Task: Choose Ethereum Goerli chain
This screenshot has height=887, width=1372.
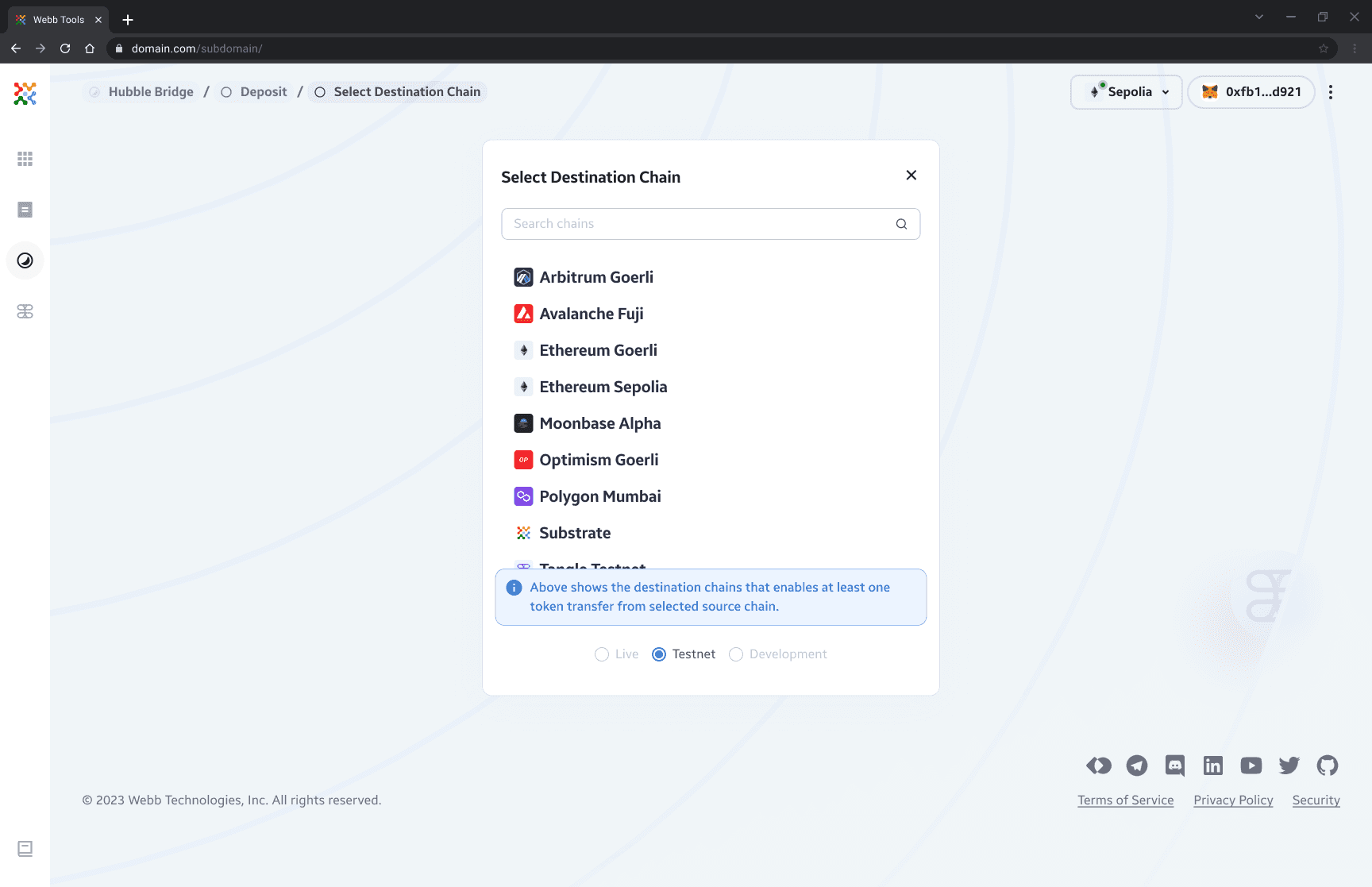Action: [711, 350]
